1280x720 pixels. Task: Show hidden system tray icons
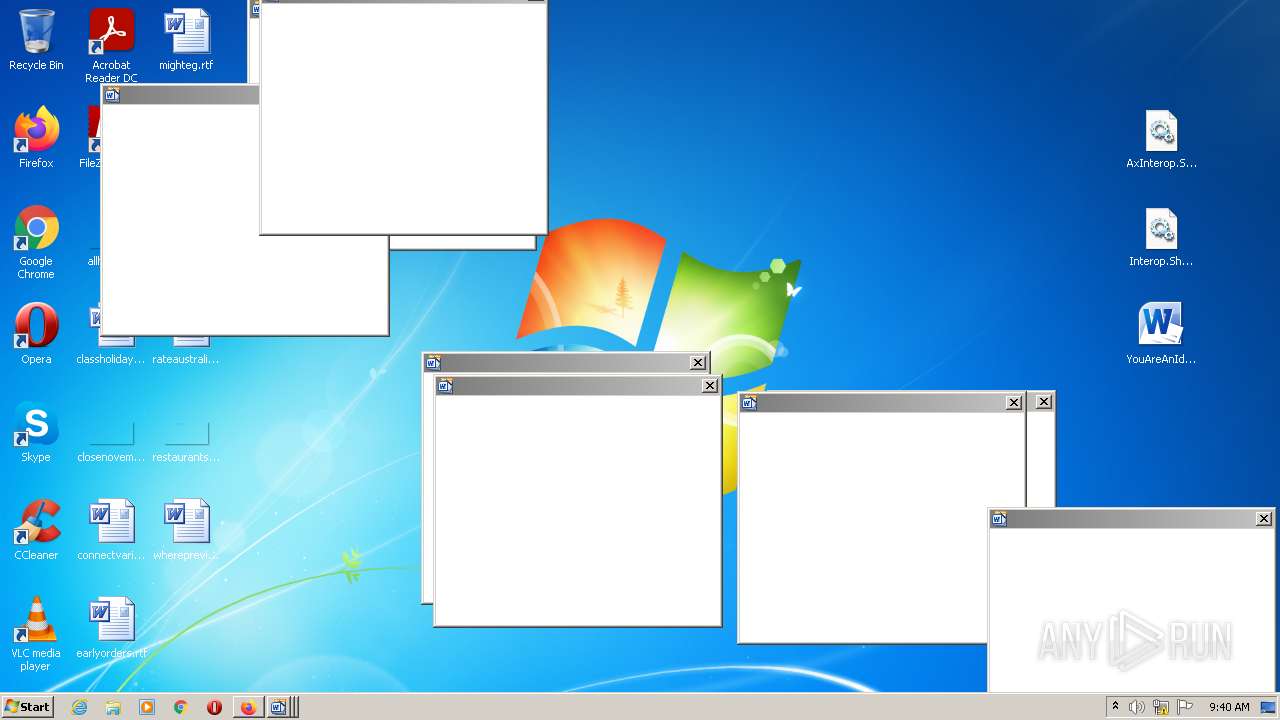pos(1115,706)
